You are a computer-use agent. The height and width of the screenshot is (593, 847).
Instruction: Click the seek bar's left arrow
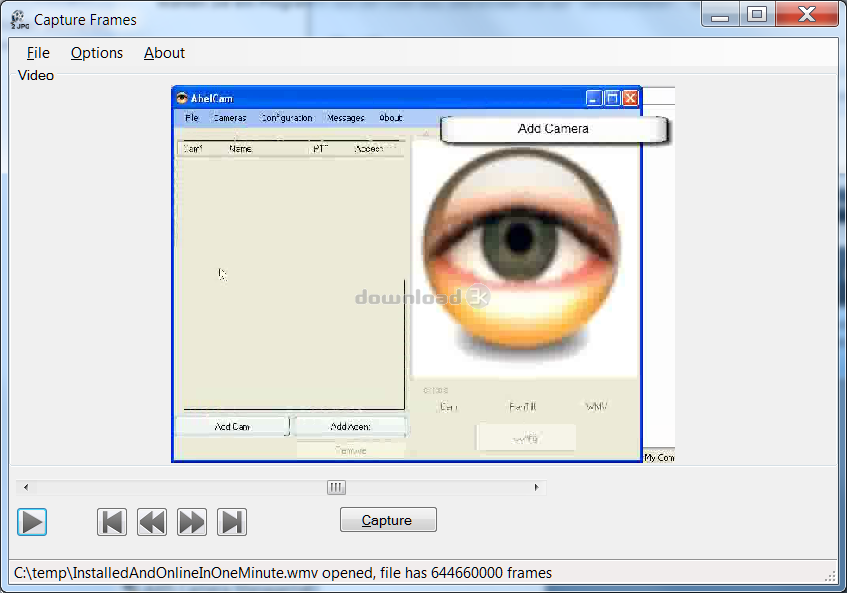(x=26, y=488)
